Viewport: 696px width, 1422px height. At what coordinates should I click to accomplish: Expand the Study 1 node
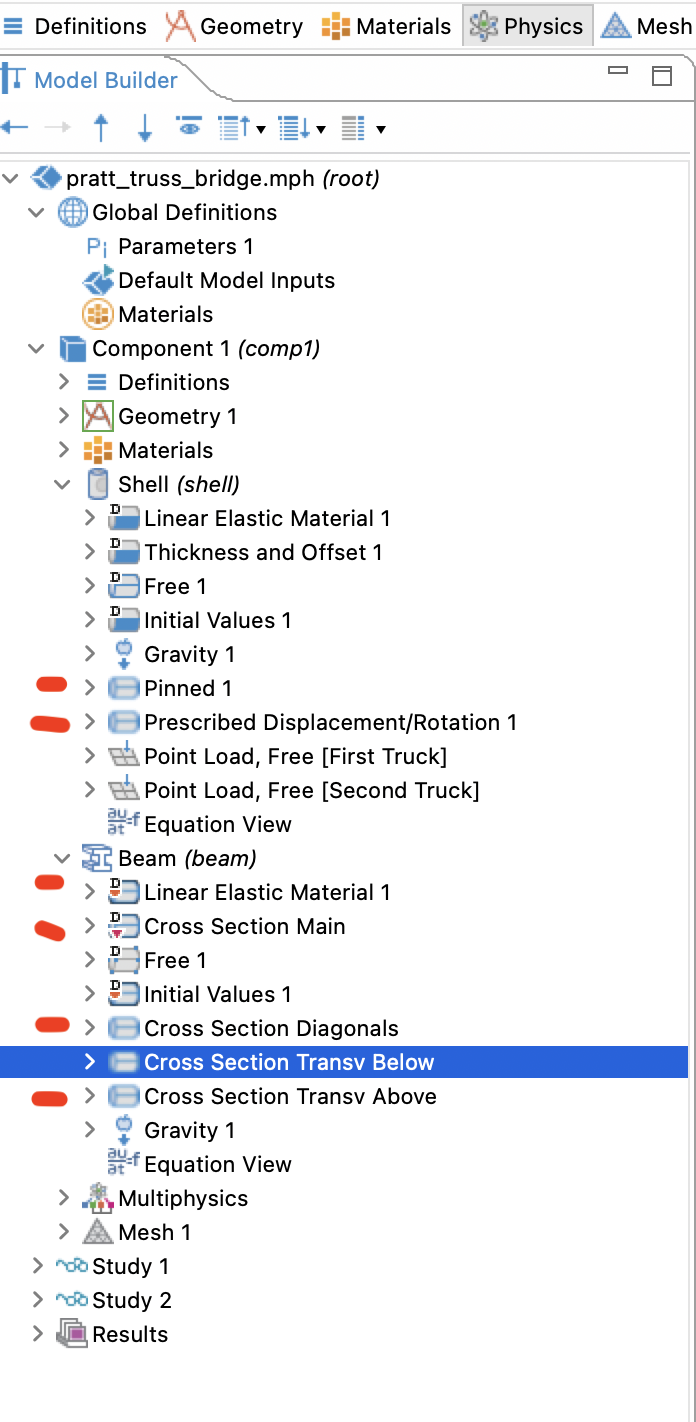tap(37, 1266)
